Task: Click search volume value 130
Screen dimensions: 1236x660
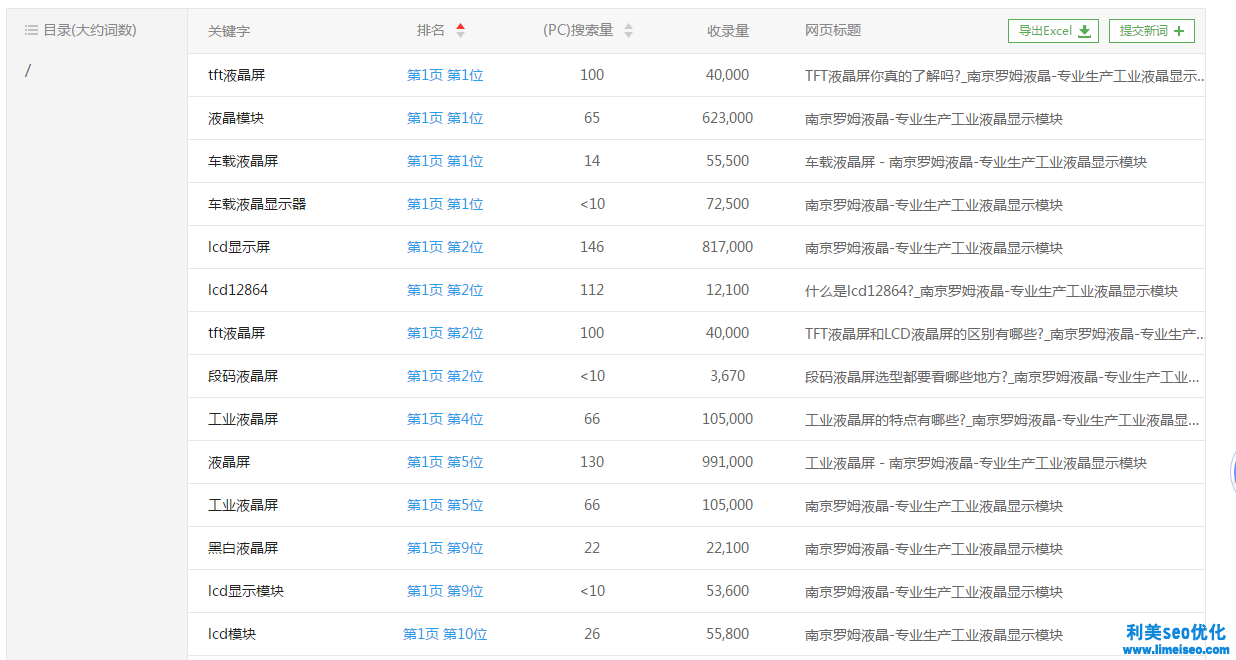Action: (x=592, y=462)
